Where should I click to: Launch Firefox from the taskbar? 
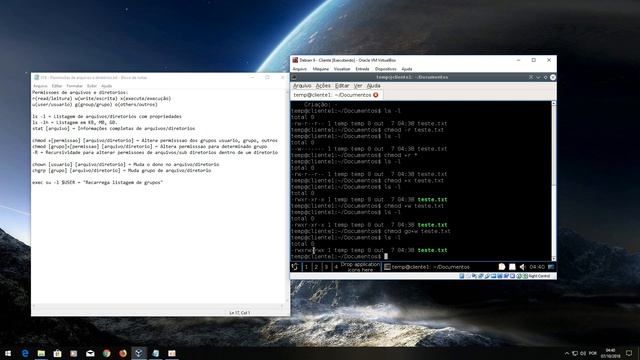click(x=123, y=353)
